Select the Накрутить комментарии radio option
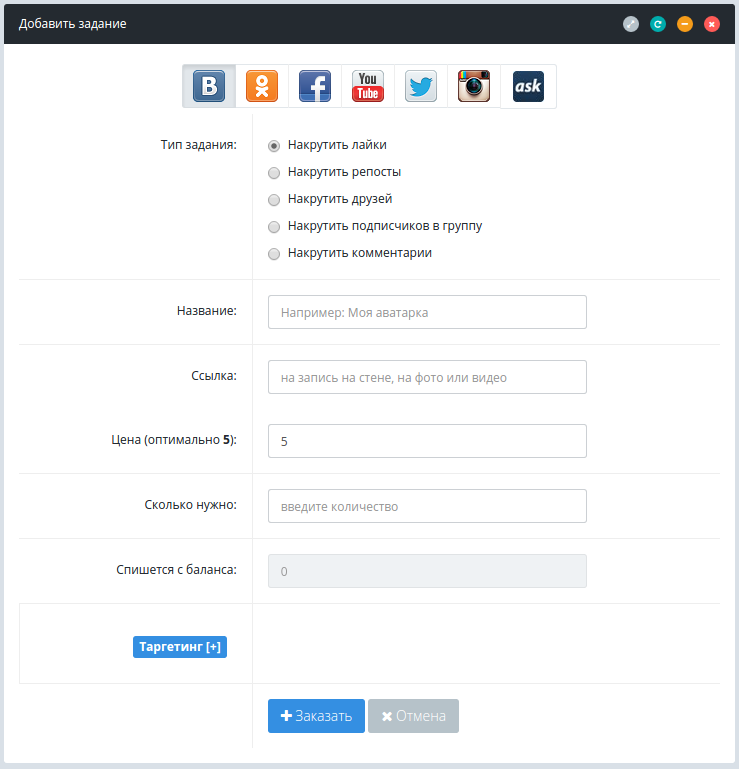Image resolution: width=739 pixels, height=769 pixels. [x=274, y=254]
